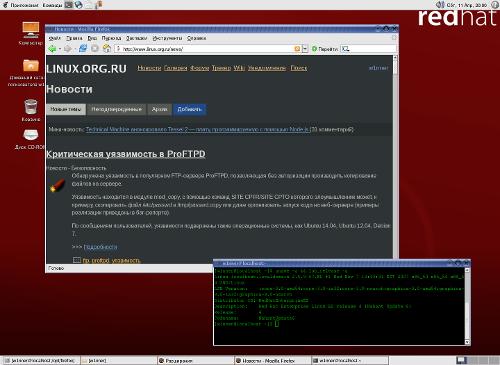
Task: Go to Firefox home page icon
Action: pos(107,49)
